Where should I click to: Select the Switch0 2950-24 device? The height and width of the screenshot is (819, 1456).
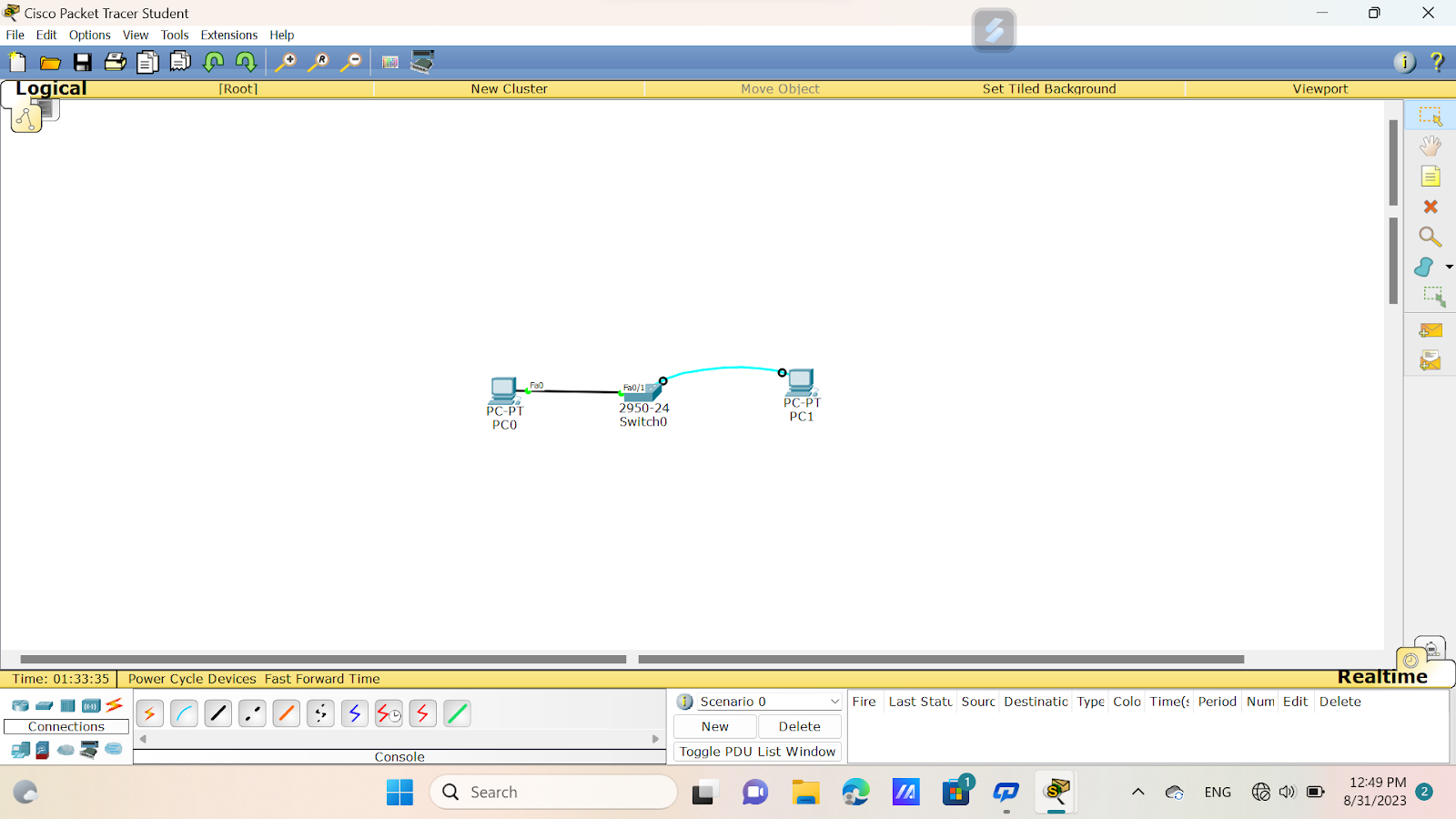(x=642, y=392)
